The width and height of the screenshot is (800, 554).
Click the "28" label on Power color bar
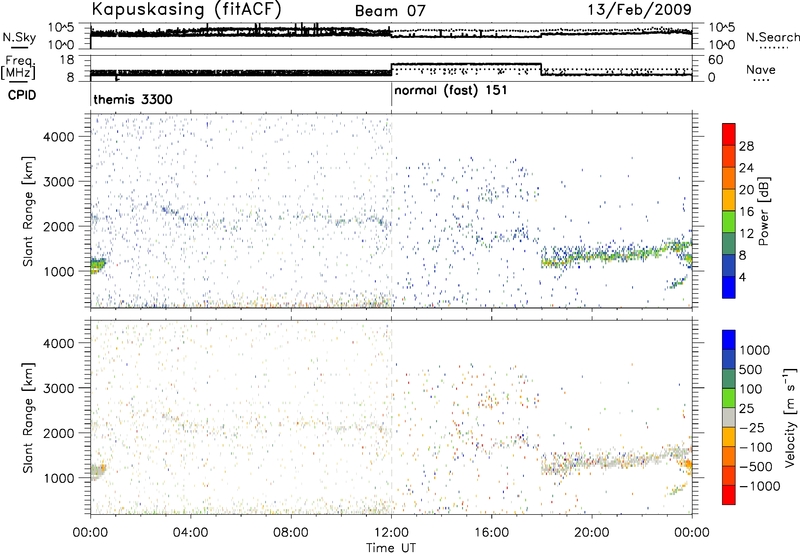(x=746, y=146)
